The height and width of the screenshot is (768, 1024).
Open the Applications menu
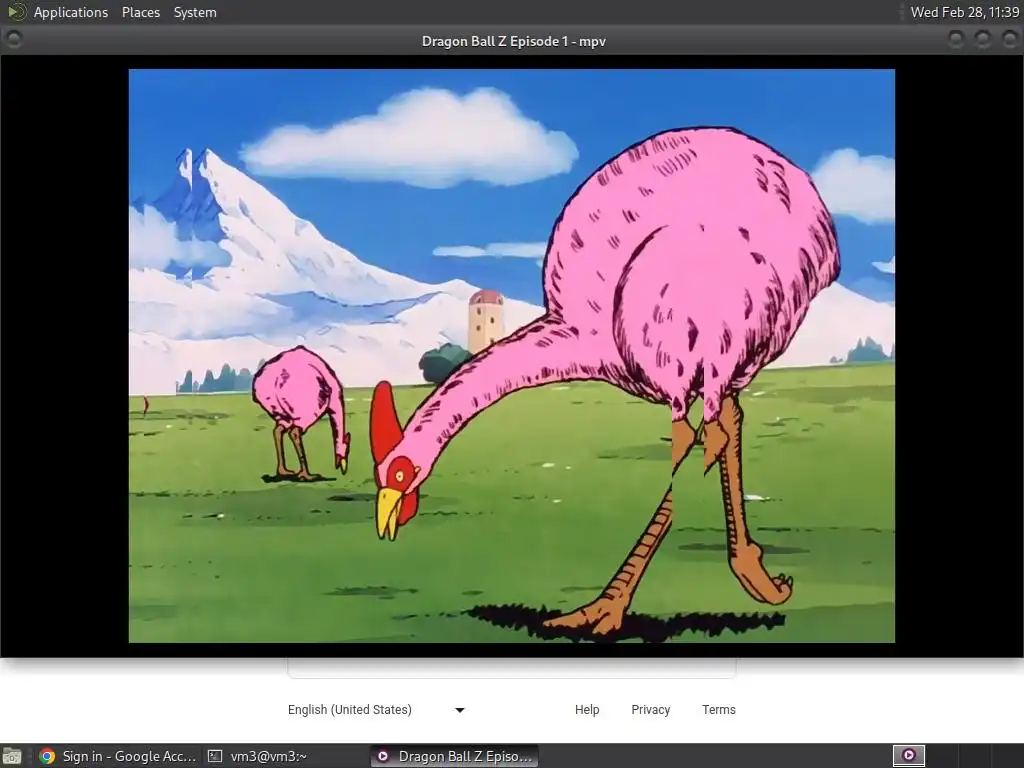(71, 12)
